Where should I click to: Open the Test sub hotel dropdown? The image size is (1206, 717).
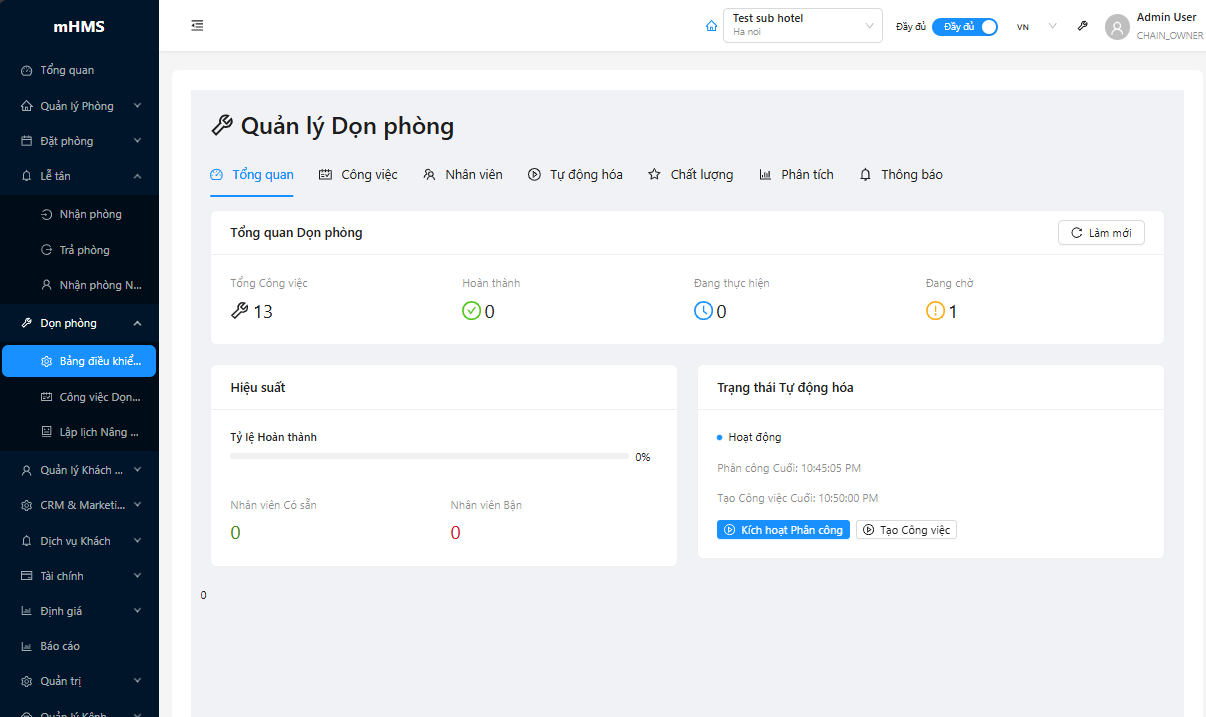pos(802,25)
